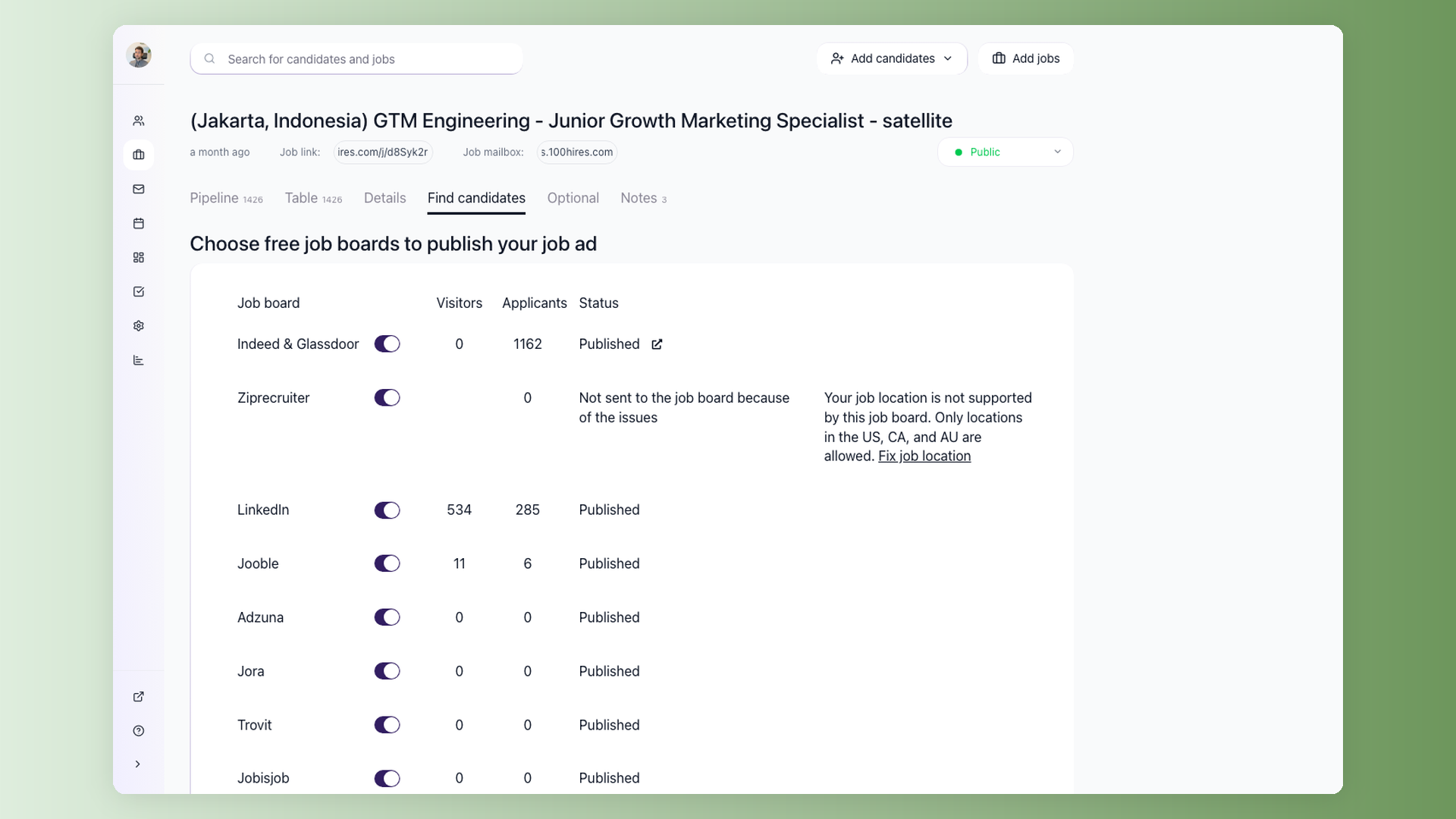Expand the sidebar with the chevron arrow
The image size is (1456, 819).
[137, 764]
